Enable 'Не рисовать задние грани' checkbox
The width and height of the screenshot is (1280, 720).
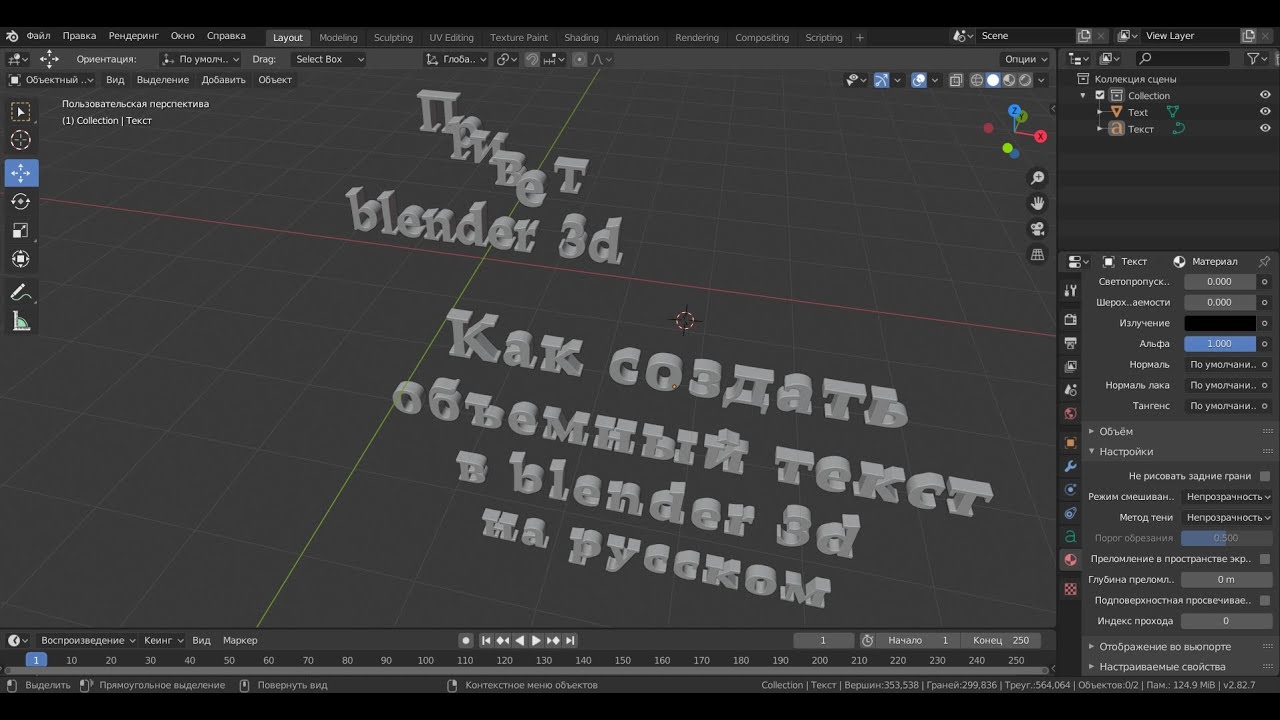(1265, 476)
